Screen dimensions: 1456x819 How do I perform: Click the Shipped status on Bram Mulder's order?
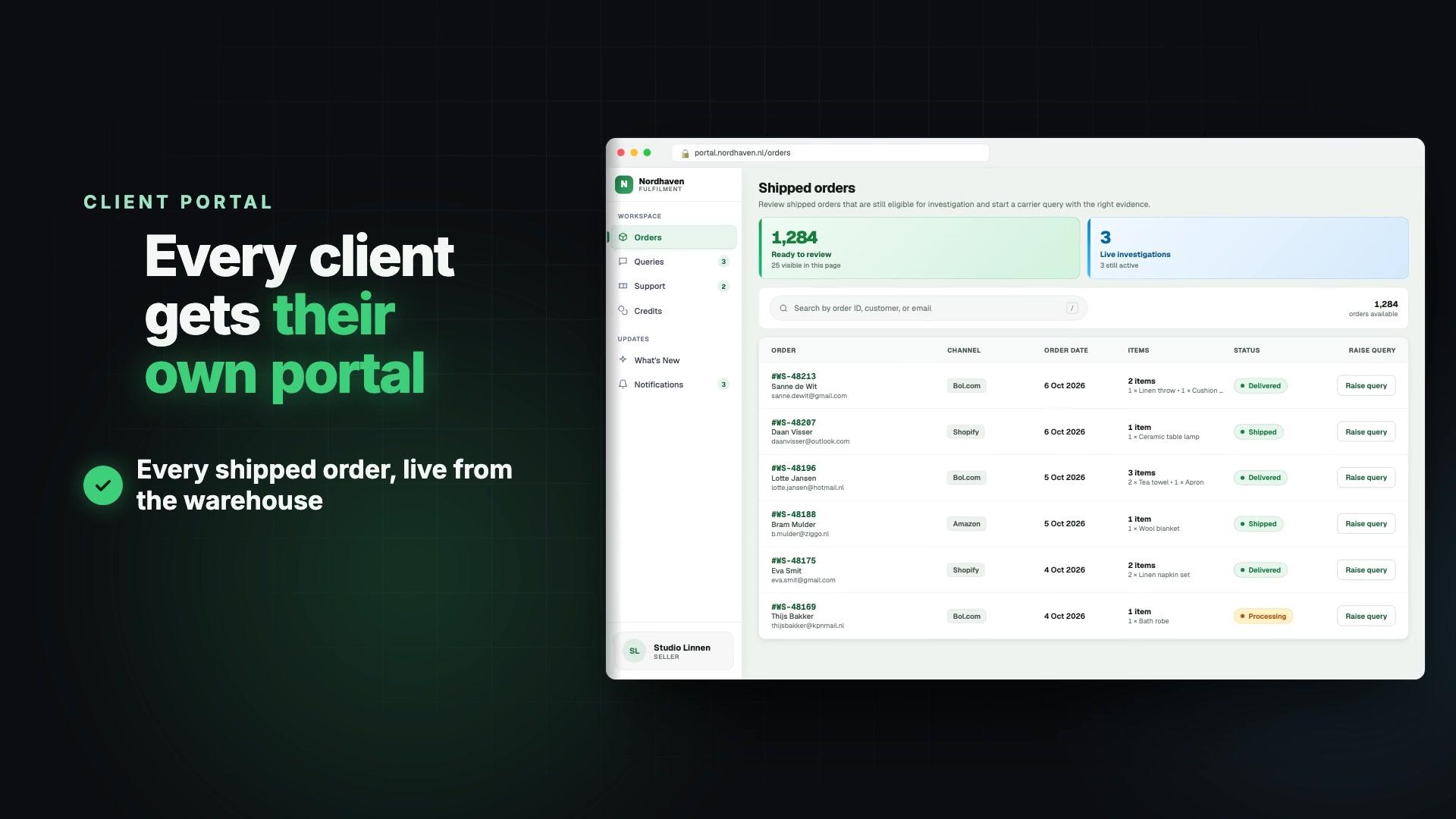1258,524
